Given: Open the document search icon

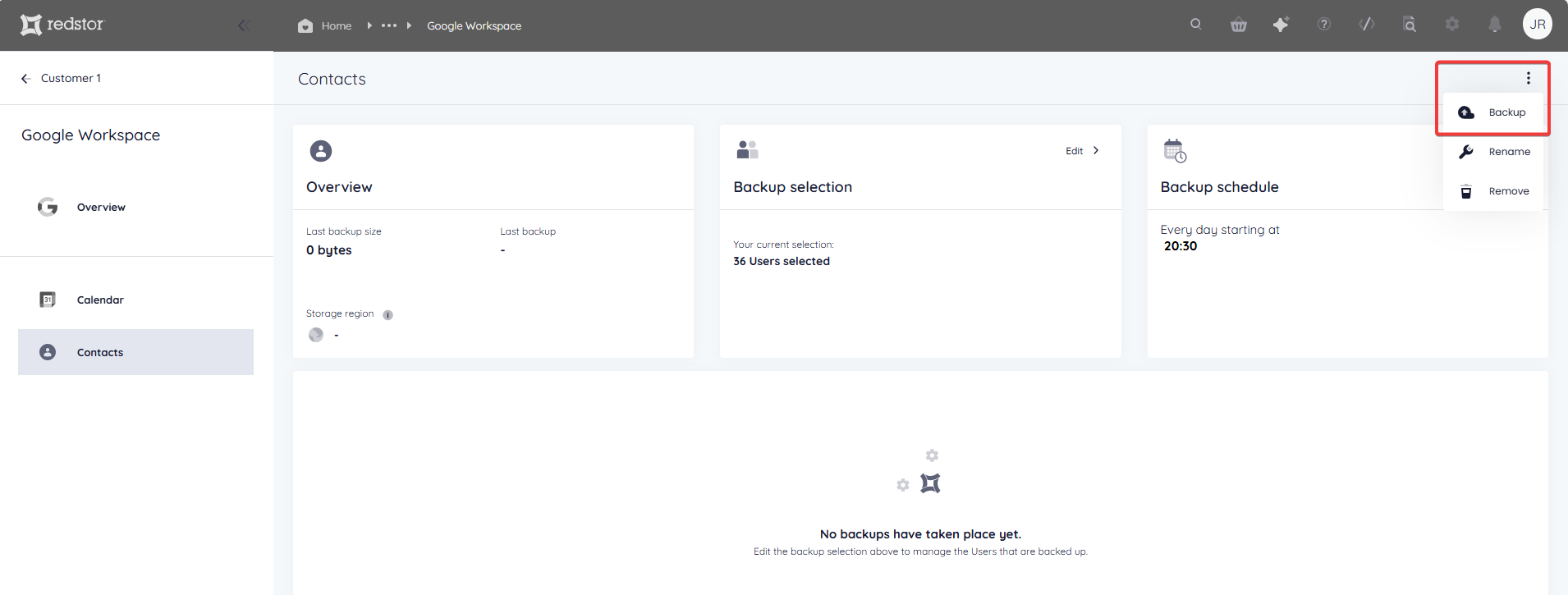Looking at the screenshot, I should point(1410,25).
